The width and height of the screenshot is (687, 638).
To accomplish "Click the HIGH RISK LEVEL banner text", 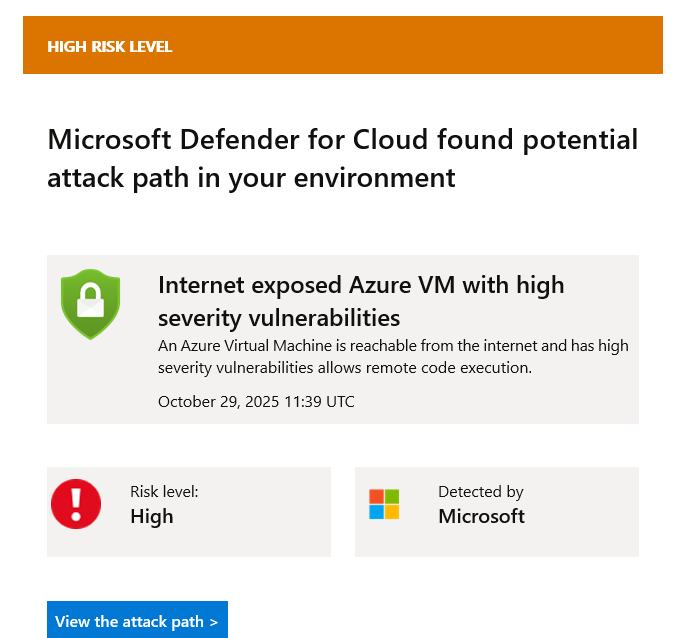I will [x=109, y=46].
